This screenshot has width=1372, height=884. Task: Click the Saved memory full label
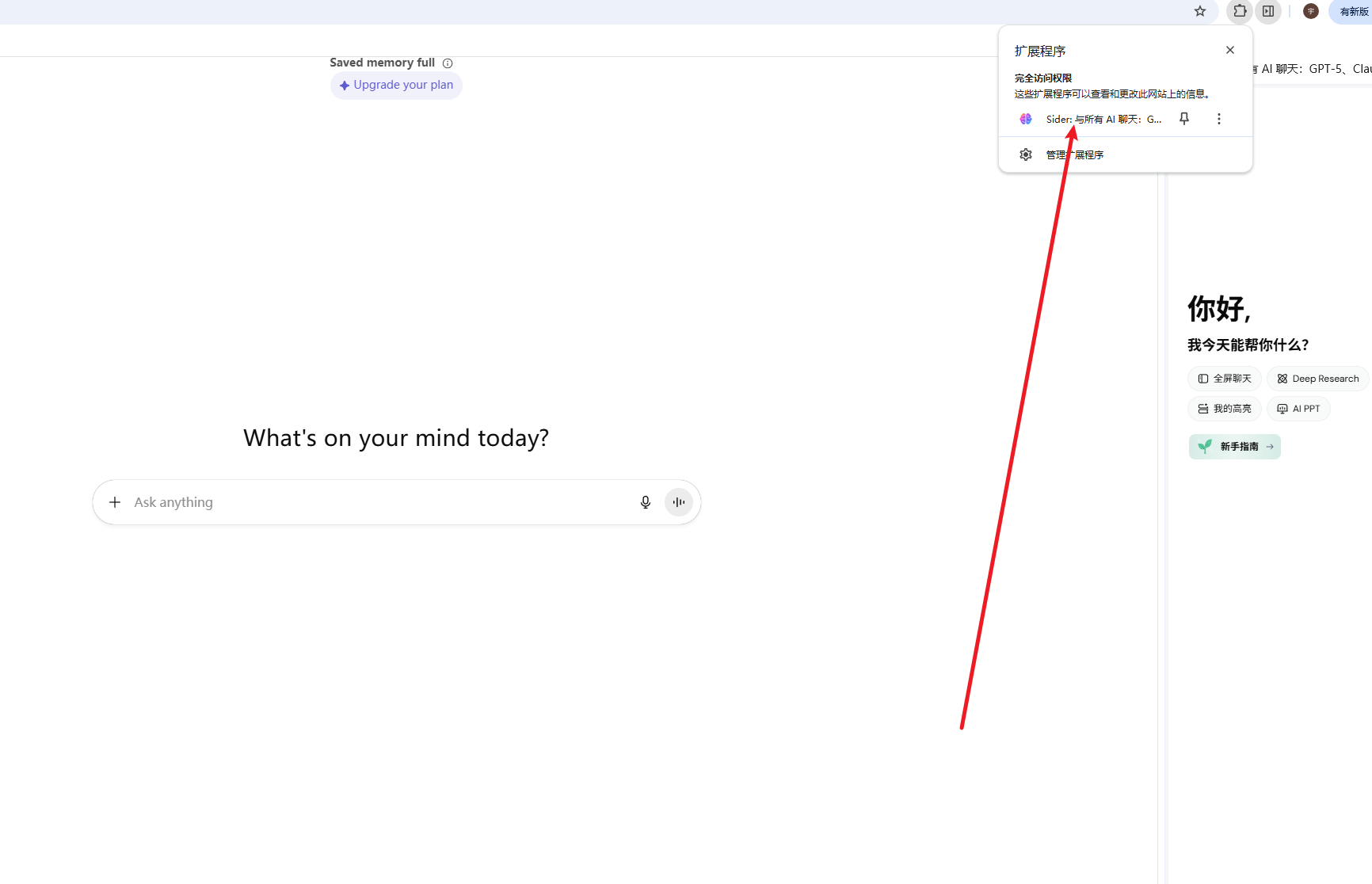[x=382, y=63]
